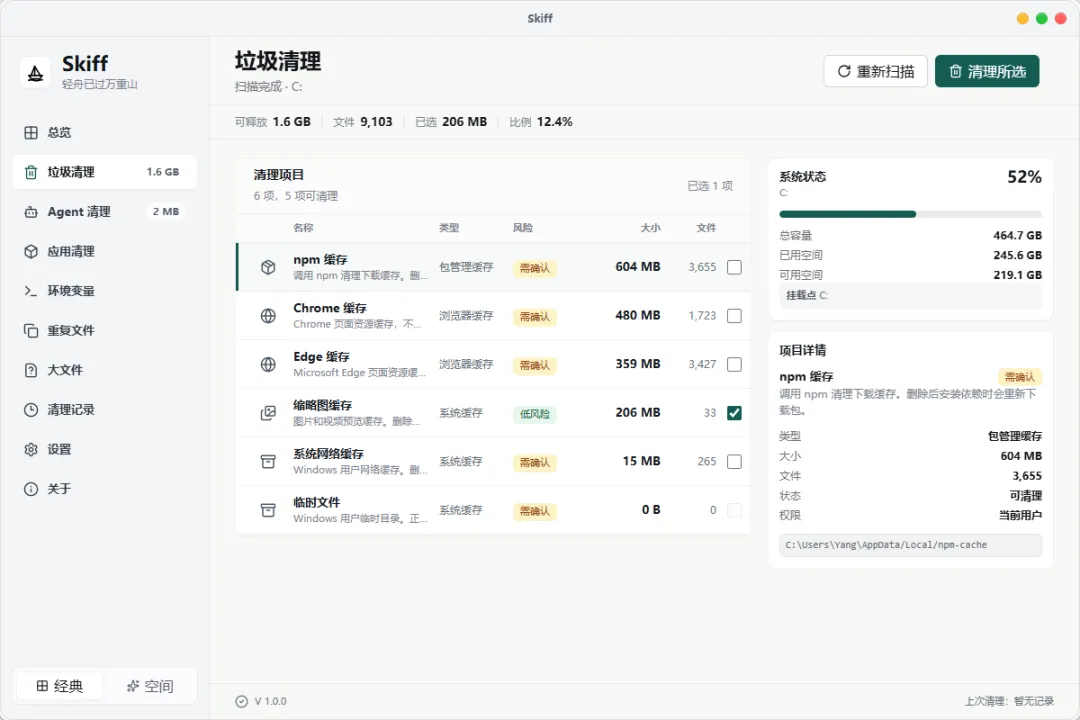Click the 重新扫描 button
Image resolution: width=1080 pixels, height=720 pixels.
pyautogui.click(x=875, y=72)
